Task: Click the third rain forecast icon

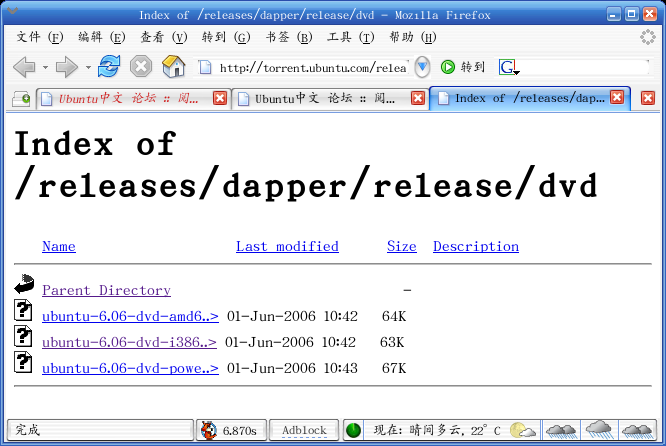Action: tap(637, 430)
